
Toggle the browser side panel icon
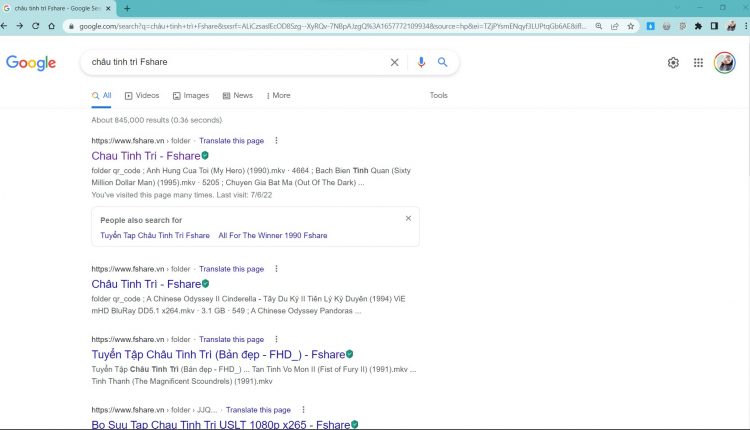click(x=714, y=26)
